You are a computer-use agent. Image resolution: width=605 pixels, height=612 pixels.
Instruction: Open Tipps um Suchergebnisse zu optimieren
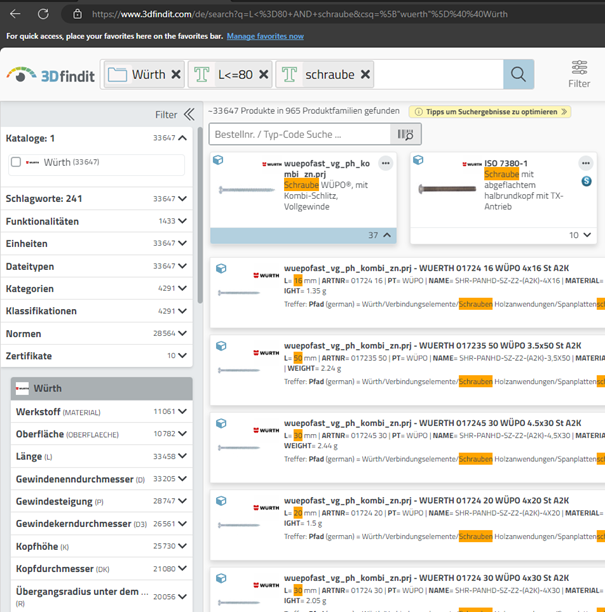click(490, 112)
